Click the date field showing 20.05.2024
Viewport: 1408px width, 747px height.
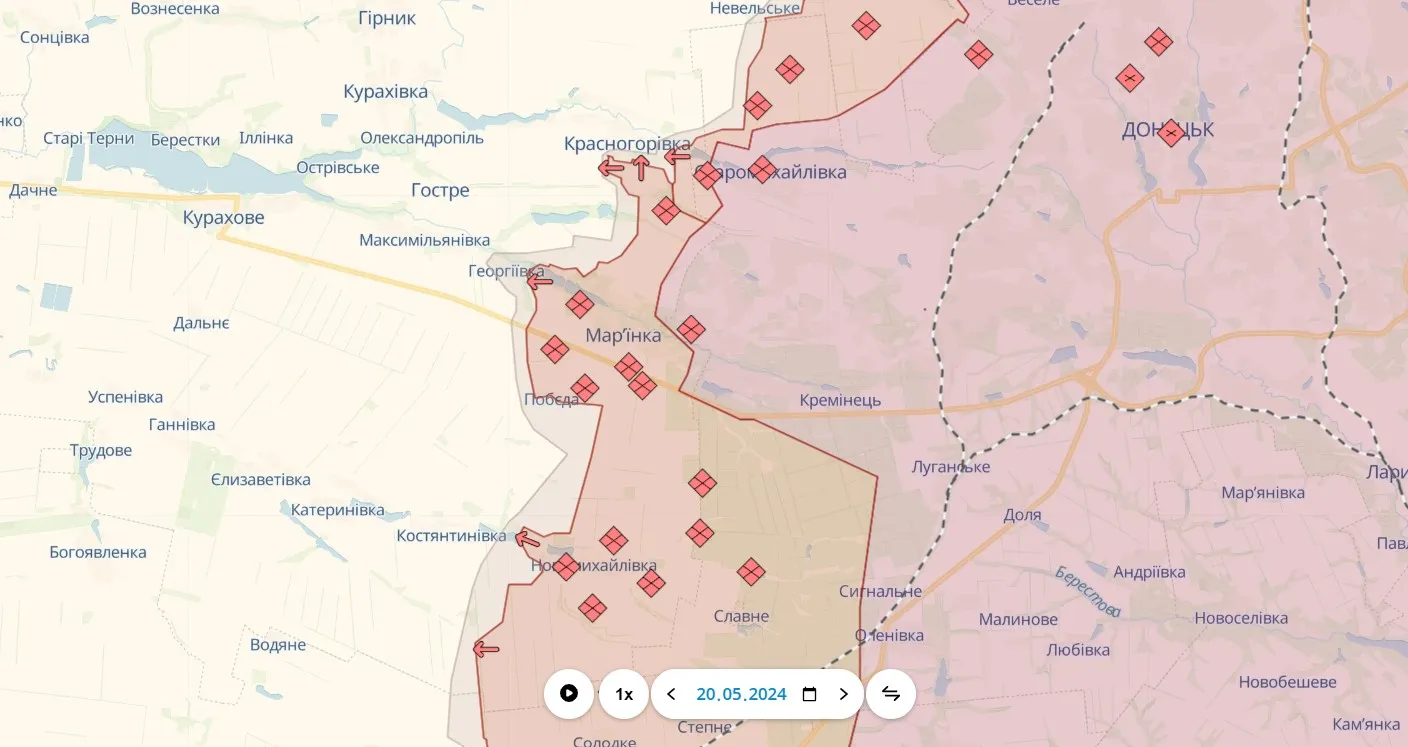point(740,693)
